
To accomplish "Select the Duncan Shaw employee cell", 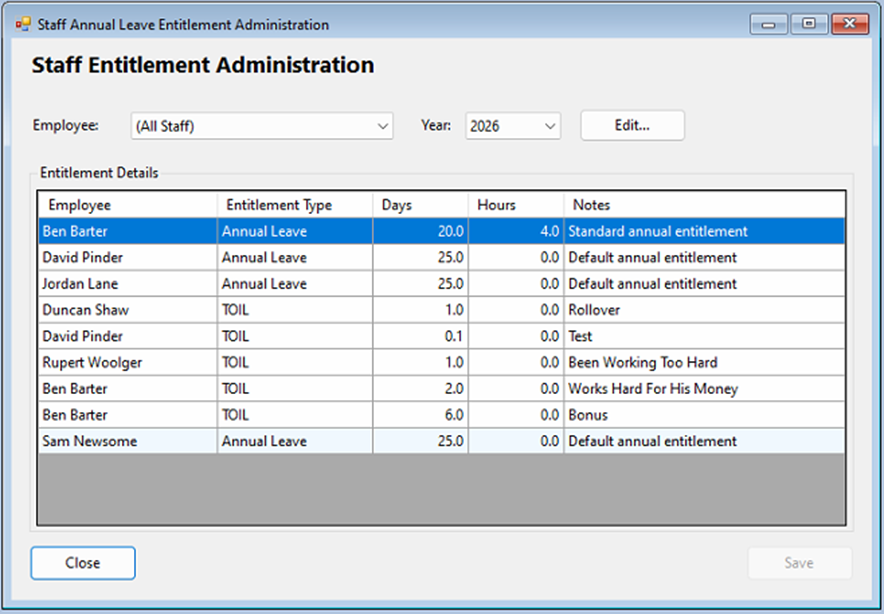I will point(127,310).
